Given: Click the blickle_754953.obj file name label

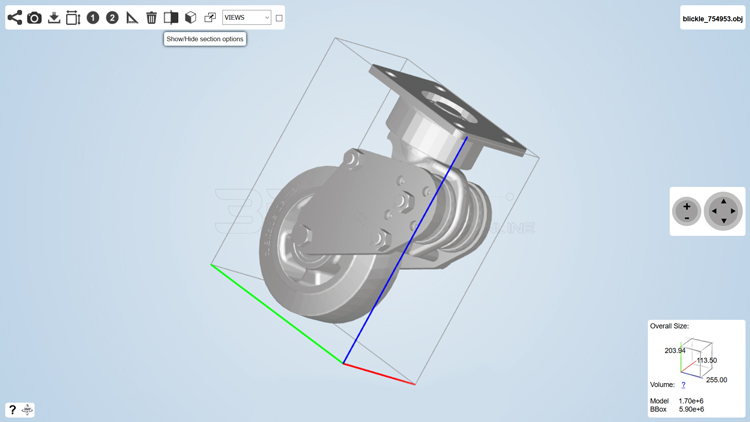Looking at the screenshot, I should (712, 19).
